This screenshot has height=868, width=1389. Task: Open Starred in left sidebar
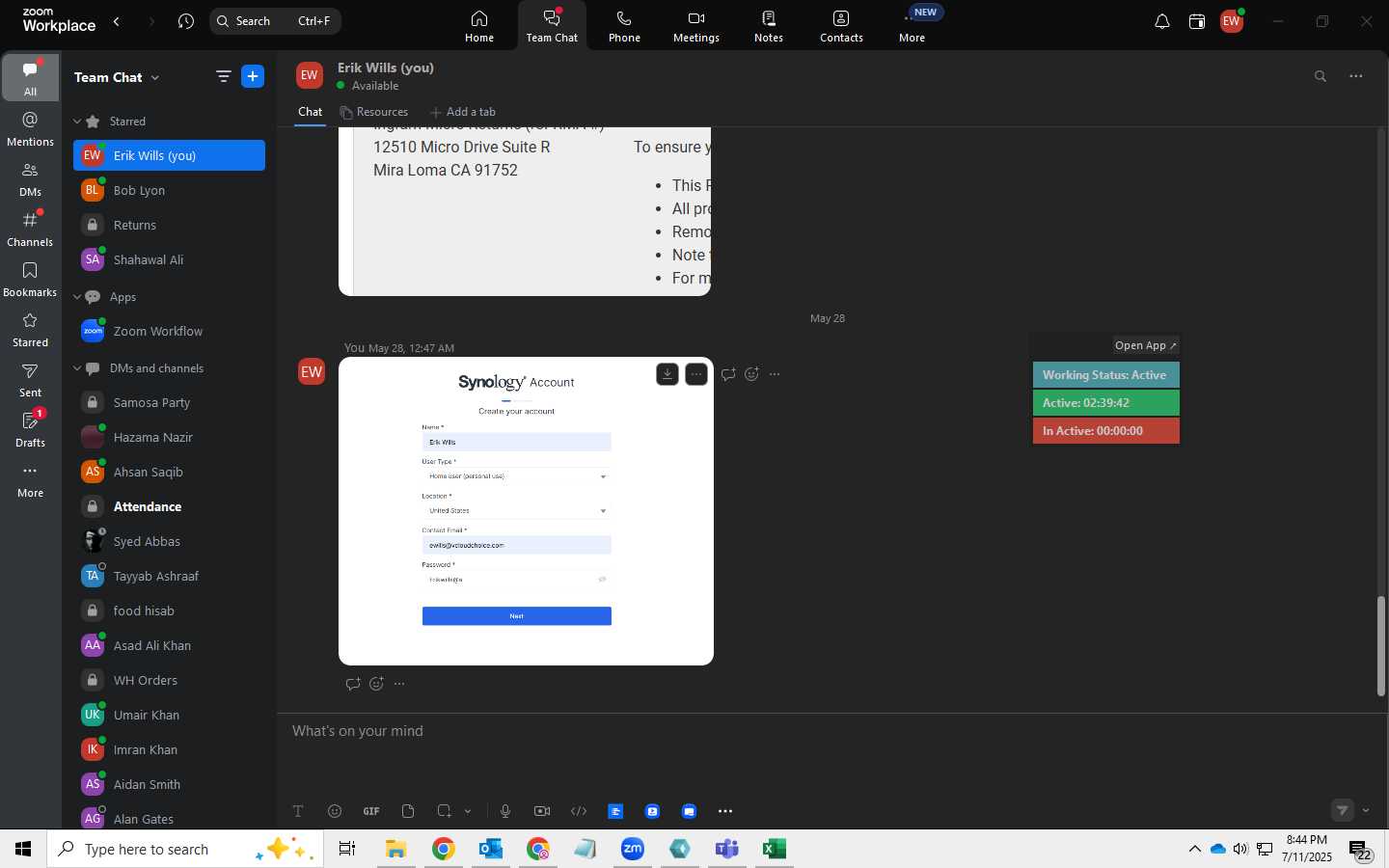coord(30,329)
